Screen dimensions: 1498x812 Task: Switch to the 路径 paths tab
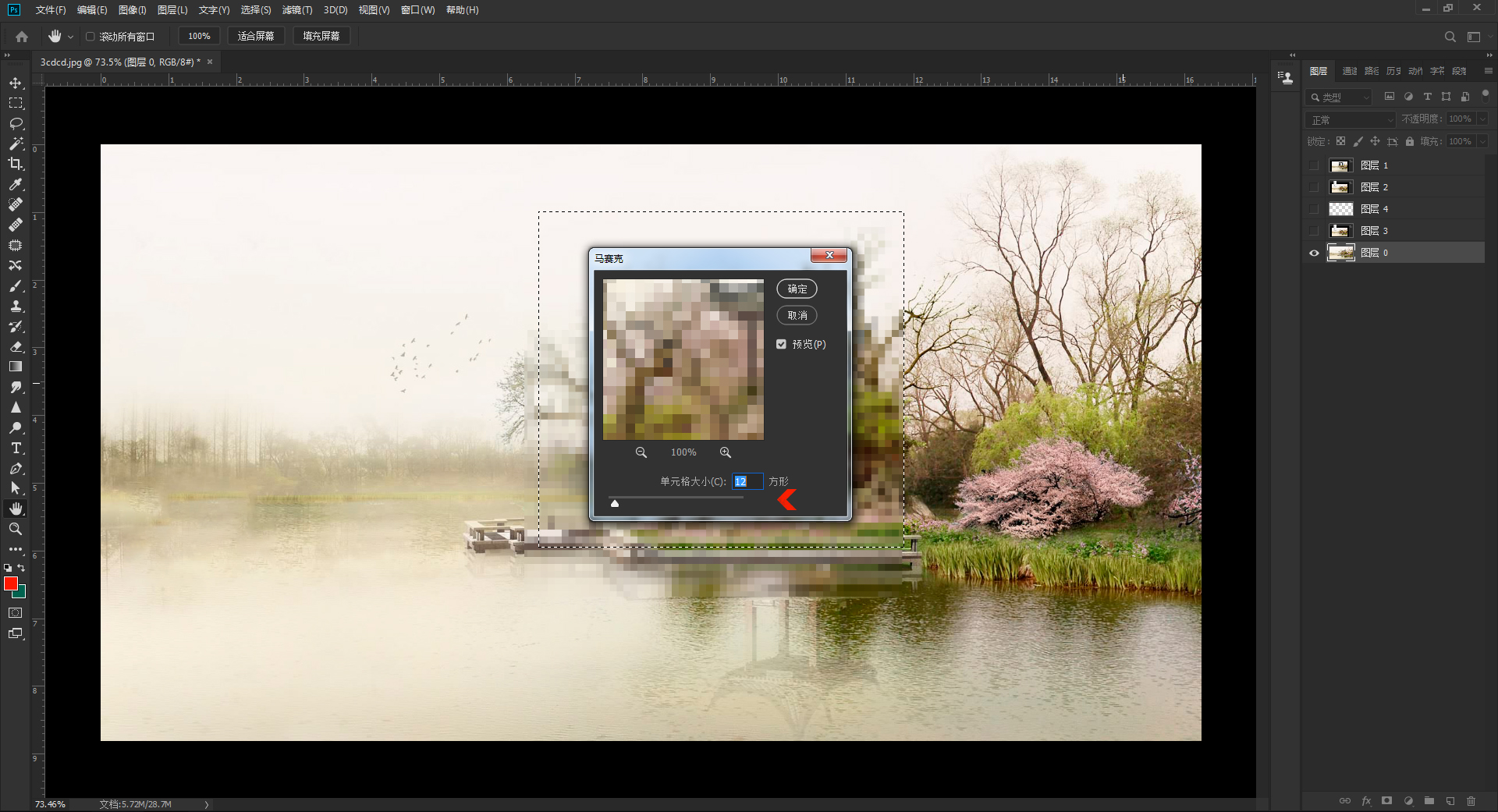[1371, 71]
